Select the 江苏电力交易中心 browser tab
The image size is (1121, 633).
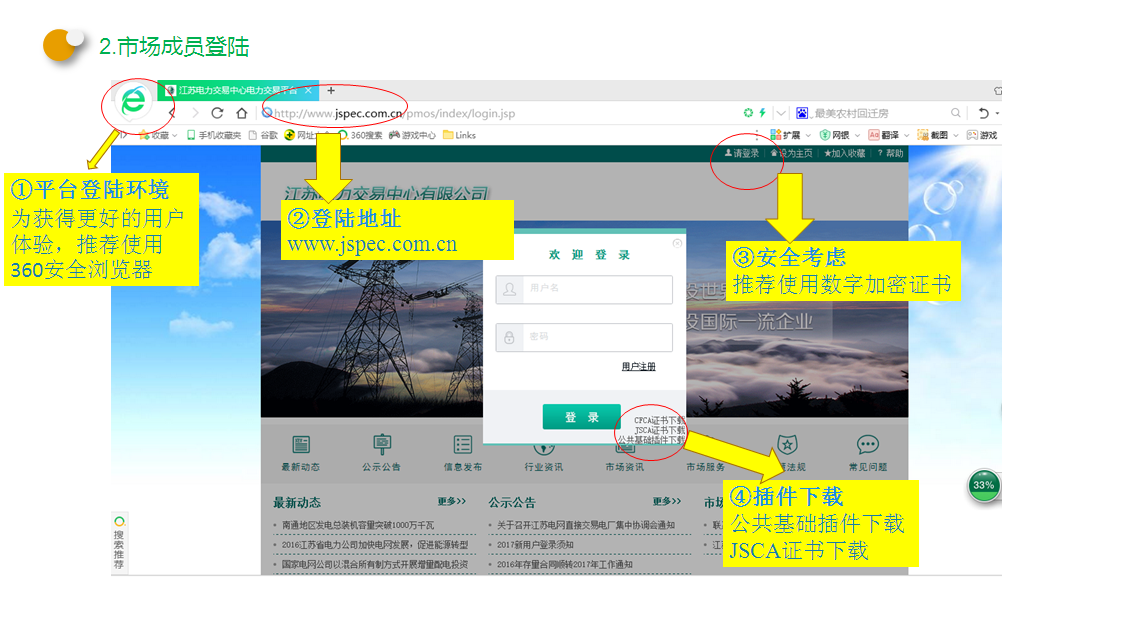tap(237, 90)
